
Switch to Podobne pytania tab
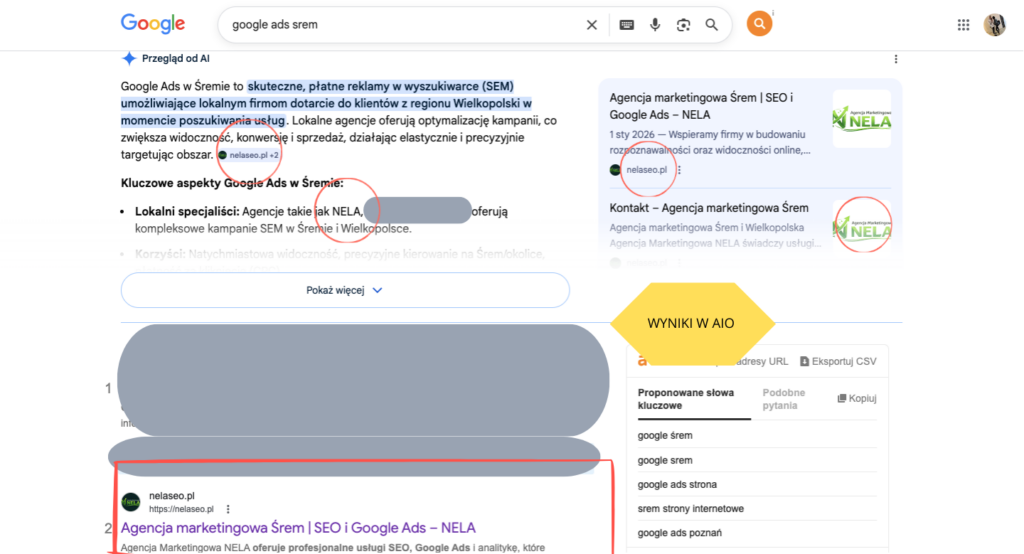click(x=784, y=399)
